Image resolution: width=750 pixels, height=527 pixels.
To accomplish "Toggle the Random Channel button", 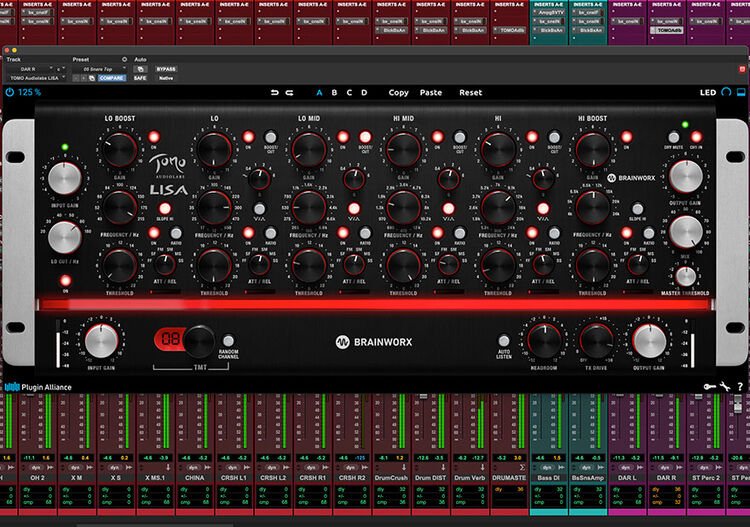I will pyautogui.click(x=229, y=340).
